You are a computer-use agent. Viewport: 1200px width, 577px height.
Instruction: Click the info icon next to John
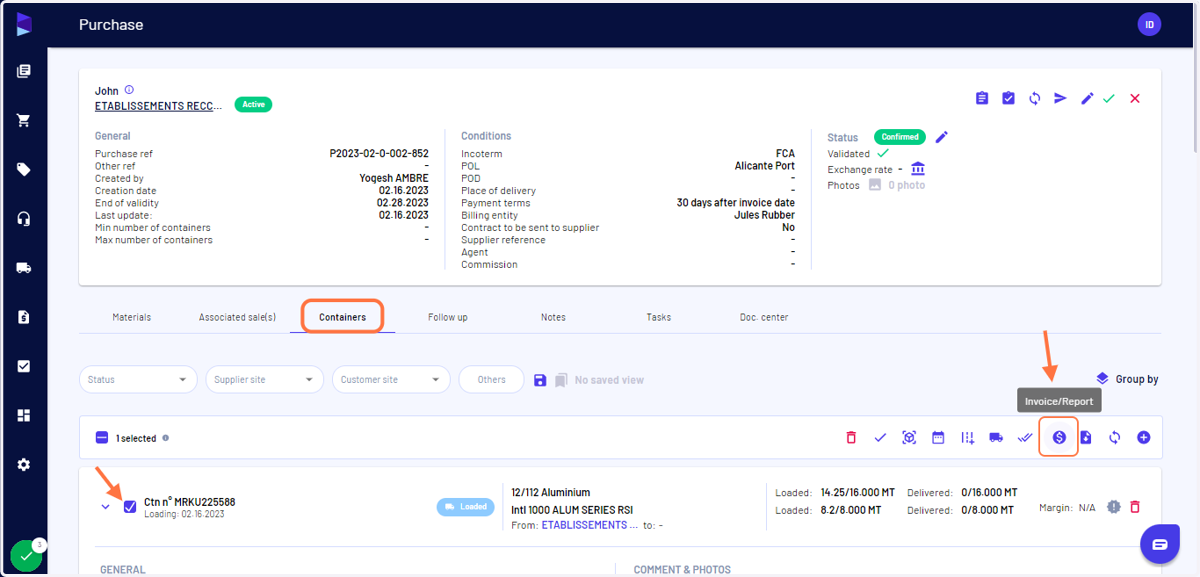[x=129, y=90]
